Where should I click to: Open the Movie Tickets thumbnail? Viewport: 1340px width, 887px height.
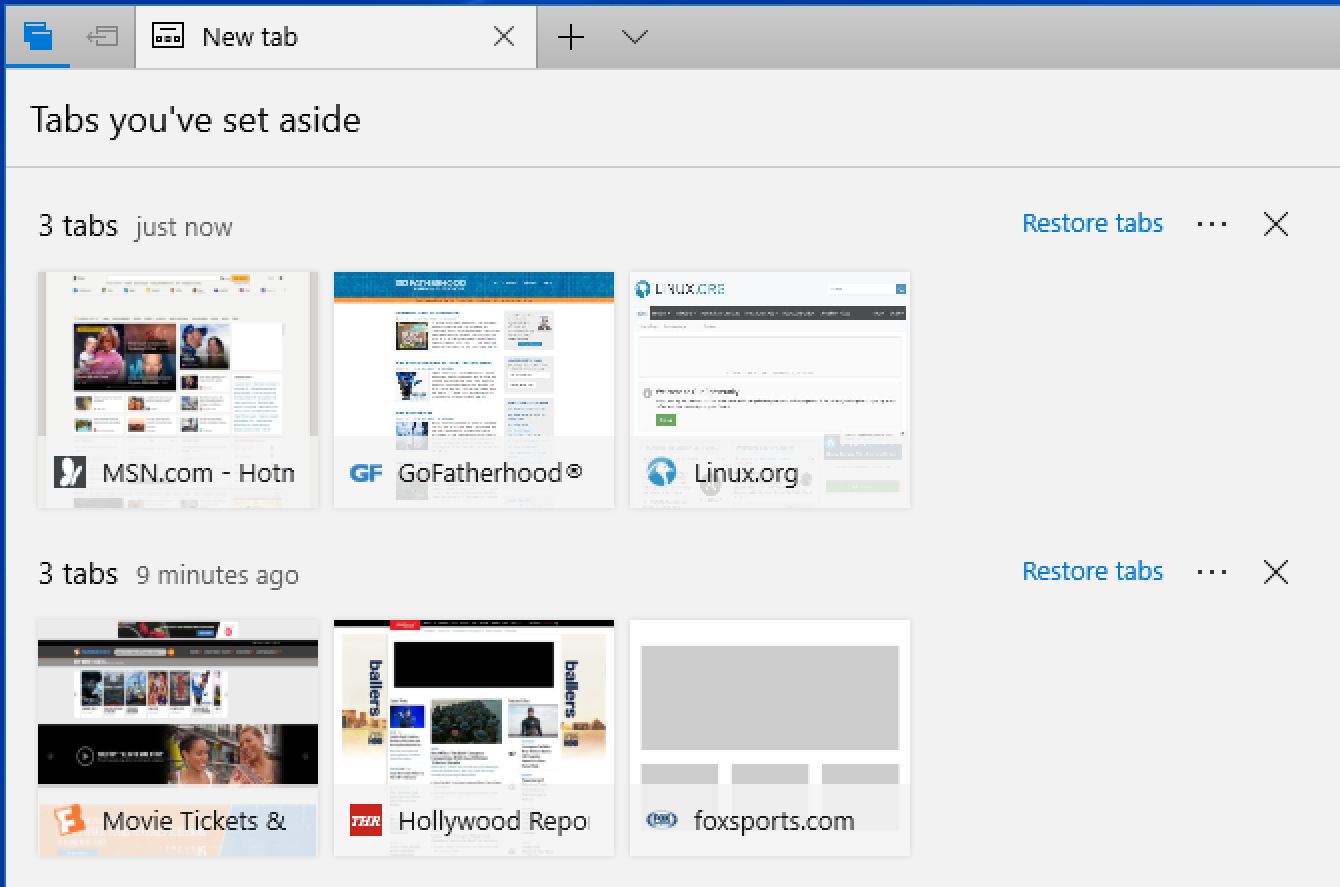(x=178, y=738)
